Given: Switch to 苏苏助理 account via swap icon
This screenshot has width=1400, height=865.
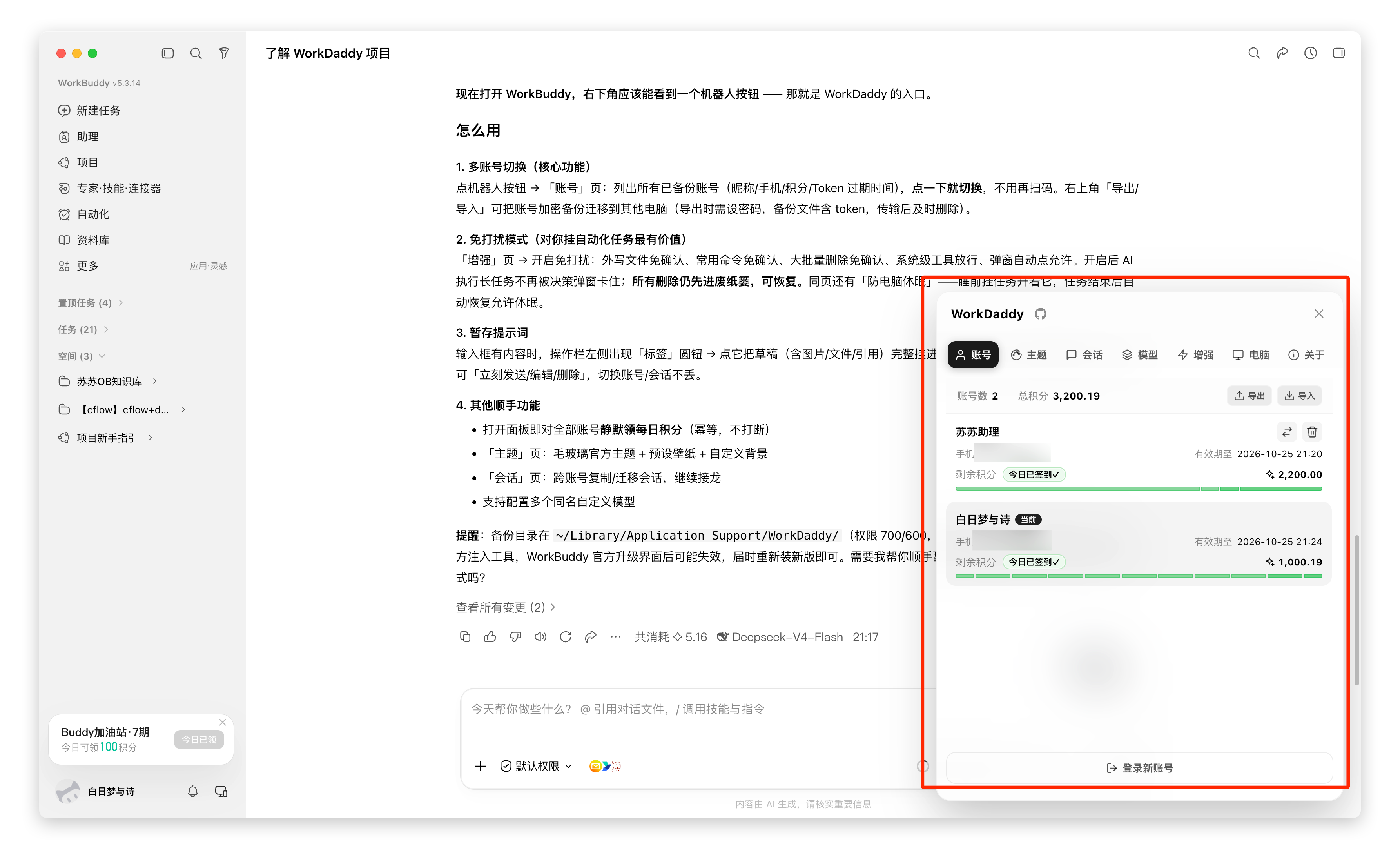Looking at the screenshot, I should 1286,432.
